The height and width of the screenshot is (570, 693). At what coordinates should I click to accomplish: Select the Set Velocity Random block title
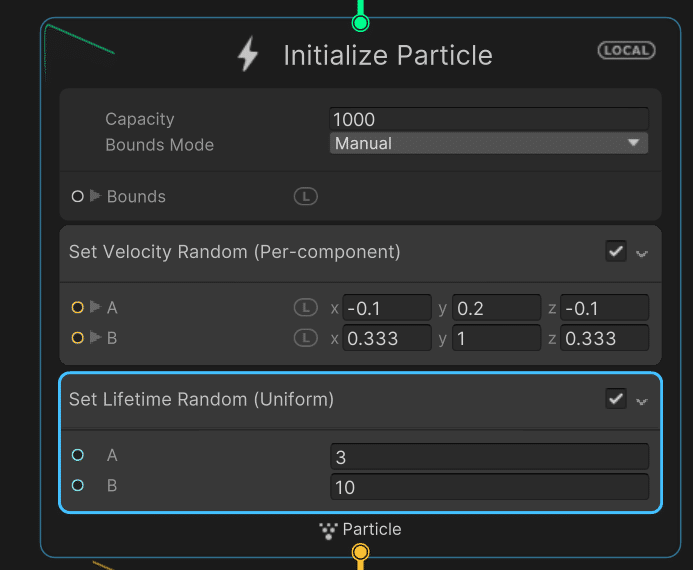(x=234, y=252)
